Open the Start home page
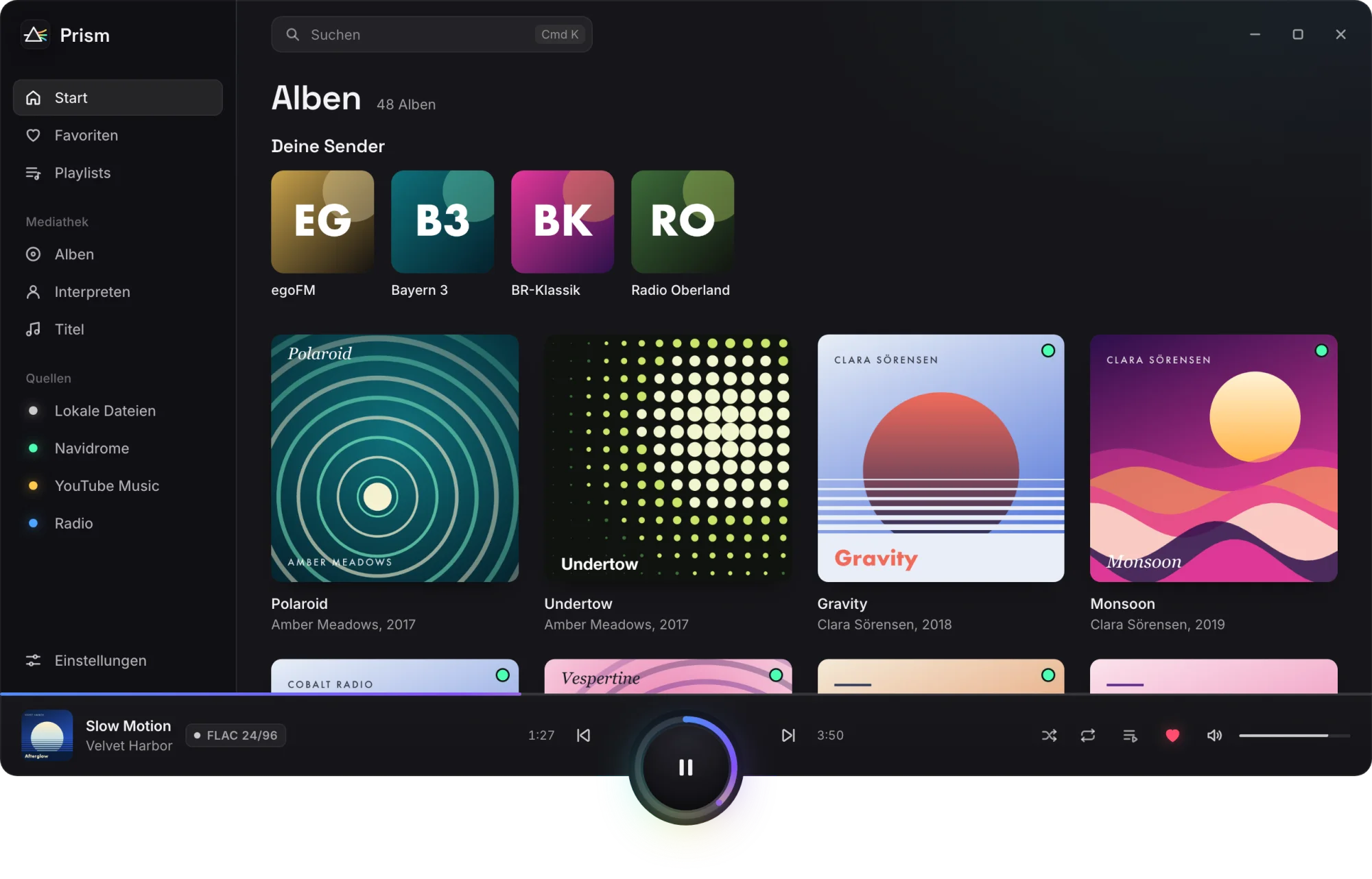This screenshot has height=879, width=1372. tap(117, 97)
